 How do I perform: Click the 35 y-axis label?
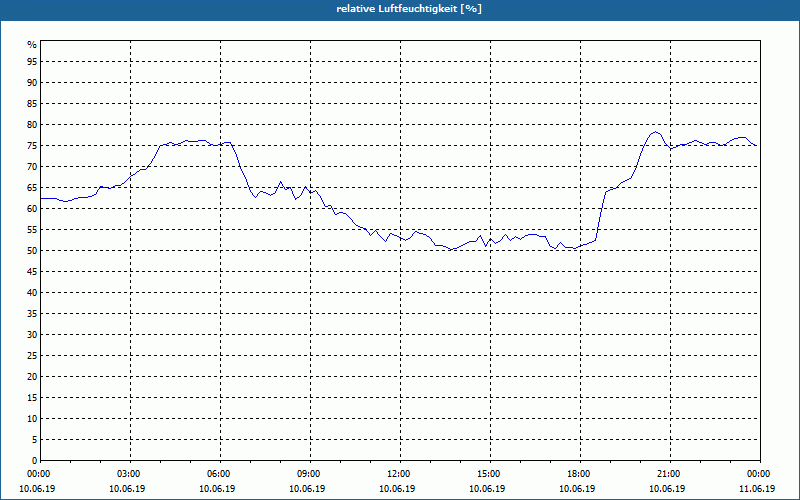point(32,314)
